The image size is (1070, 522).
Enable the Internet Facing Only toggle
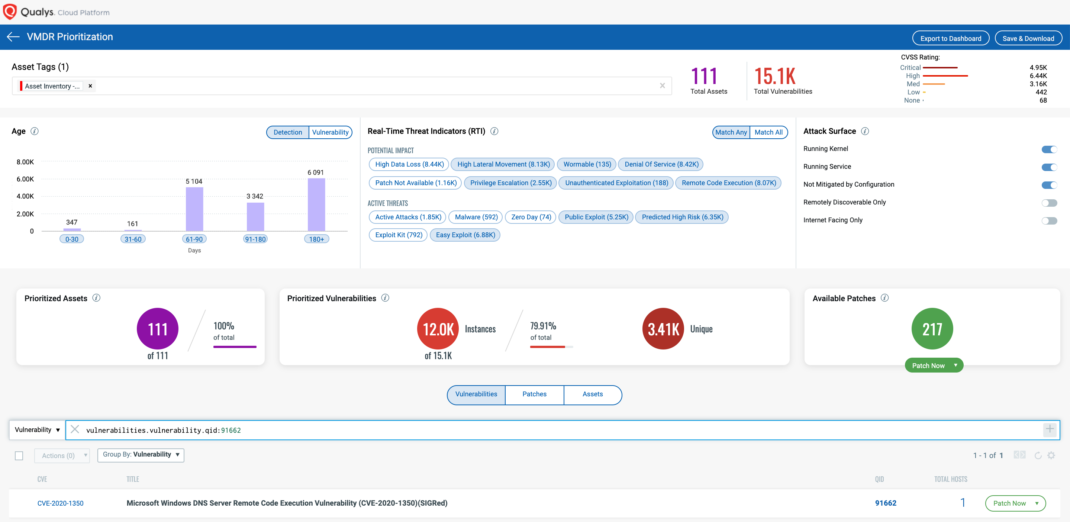tap(1048, 220)
